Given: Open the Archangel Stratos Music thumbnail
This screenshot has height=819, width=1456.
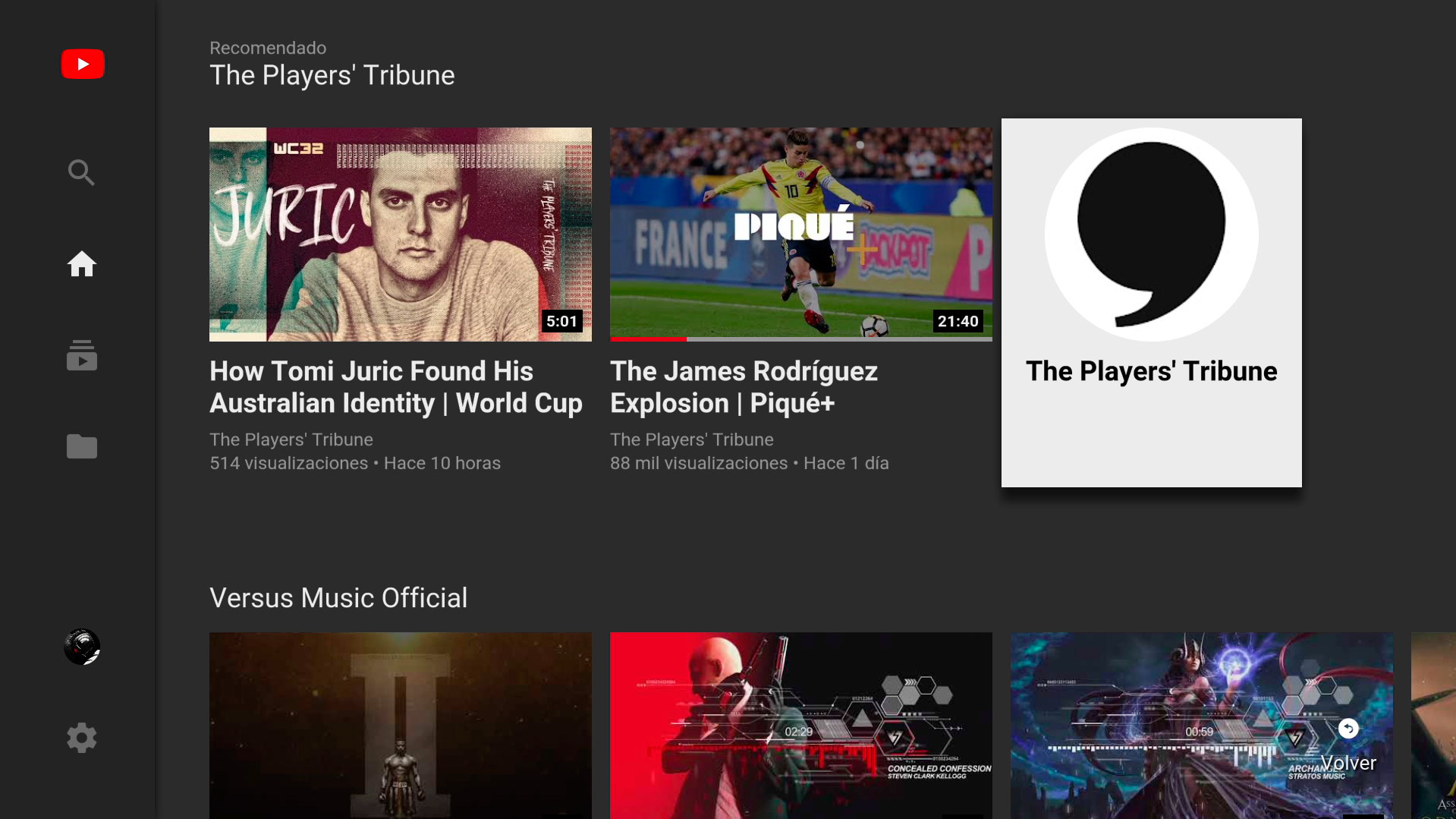Looking at the screenshot, I should (x=1202, y=726).
